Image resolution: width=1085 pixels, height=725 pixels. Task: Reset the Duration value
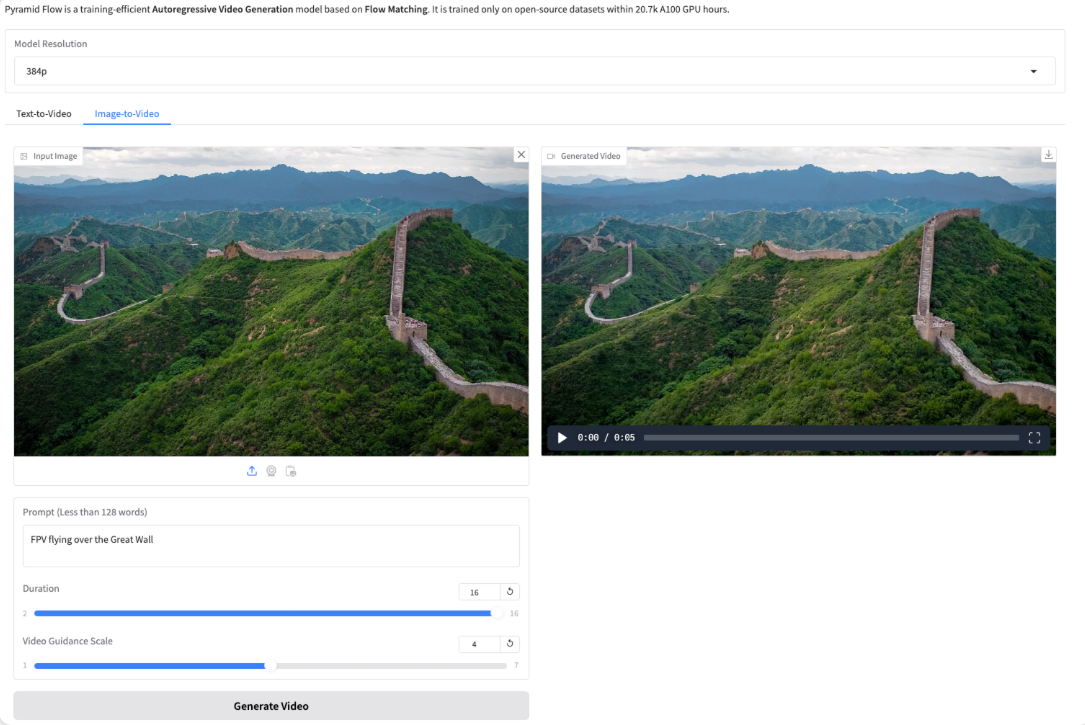click(510, 591)
